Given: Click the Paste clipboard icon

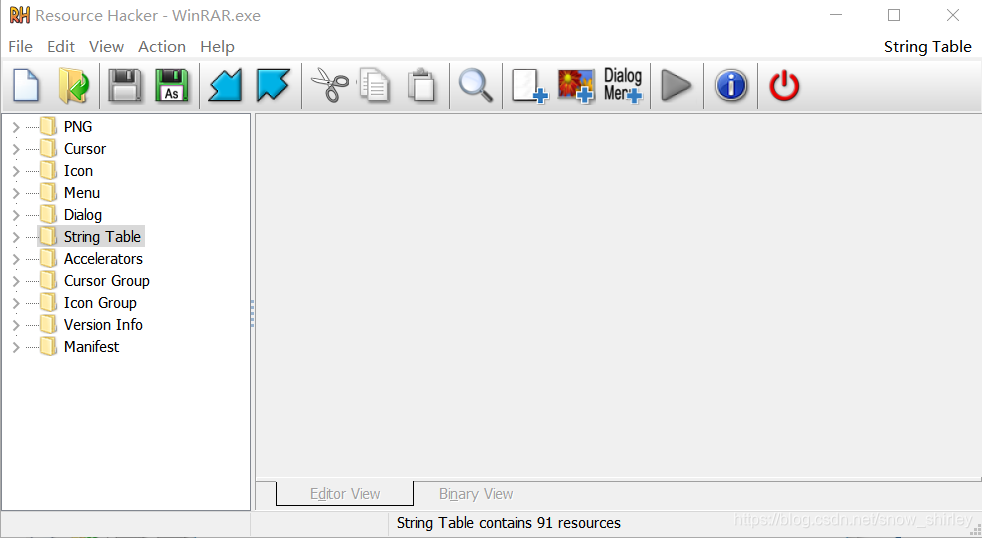Looking at the screenshot, I should coord(421,86).
